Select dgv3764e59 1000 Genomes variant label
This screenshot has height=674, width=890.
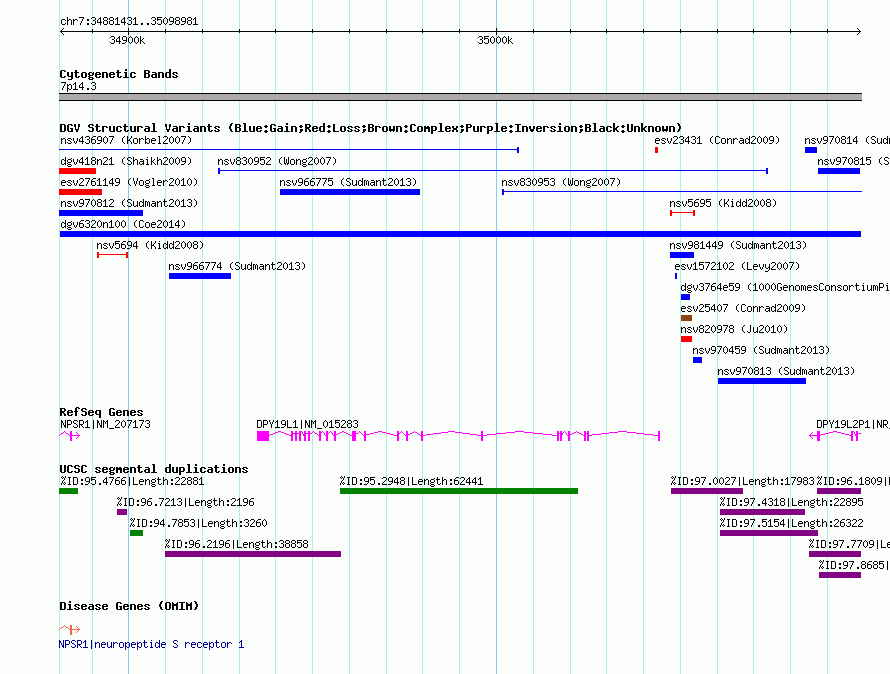coord(784,287)
